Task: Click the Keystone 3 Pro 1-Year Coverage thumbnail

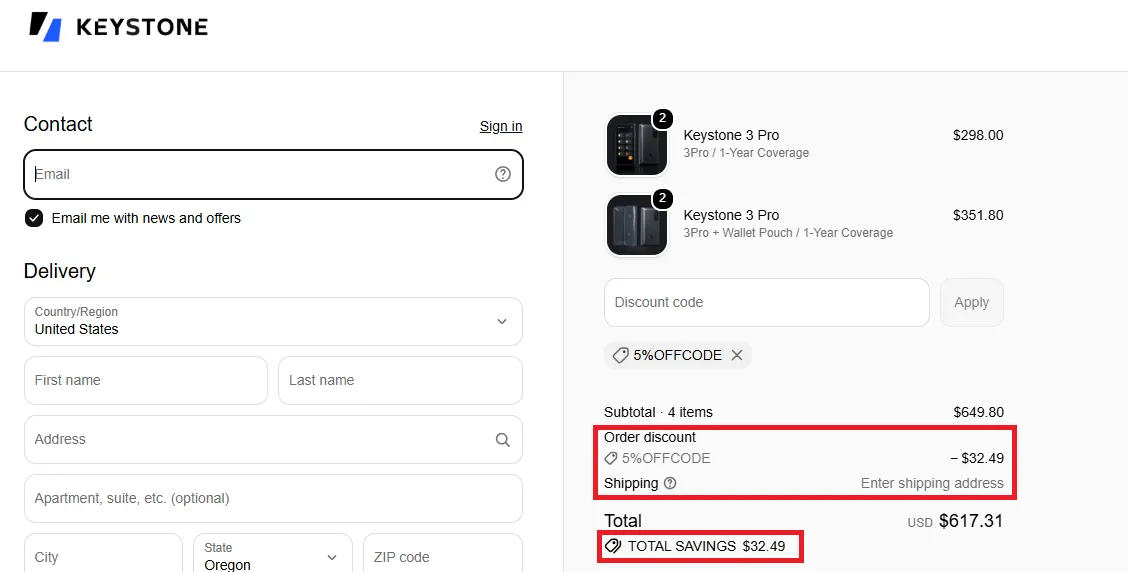Action: click(637, 145)
